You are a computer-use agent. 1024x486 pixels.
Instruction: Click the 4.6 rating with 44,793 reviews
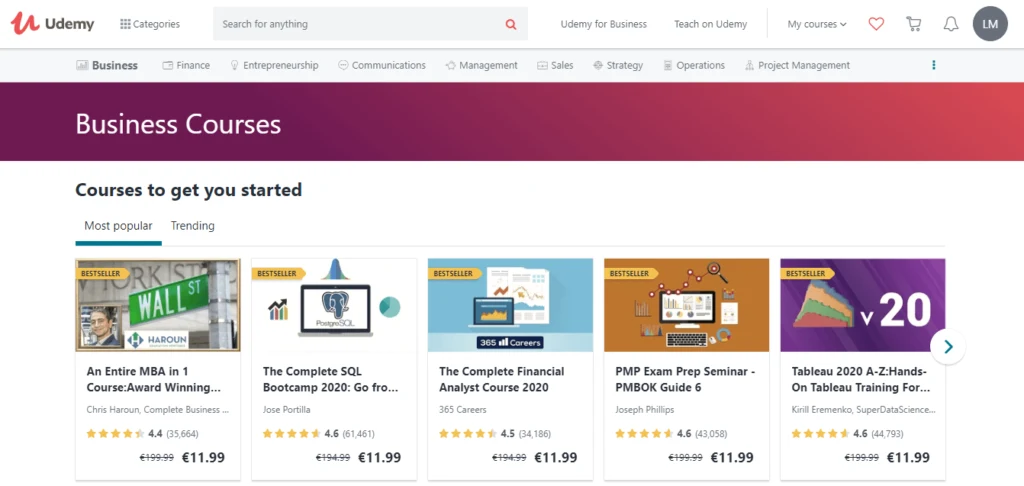(x=848, y=434)
